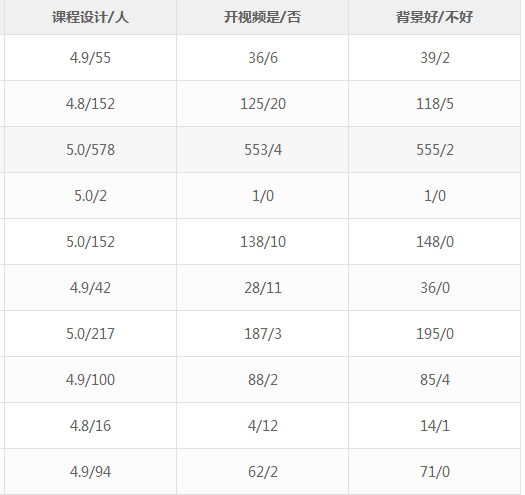
Task: Click the cell showing 85/4
Action: pos(435,380)
